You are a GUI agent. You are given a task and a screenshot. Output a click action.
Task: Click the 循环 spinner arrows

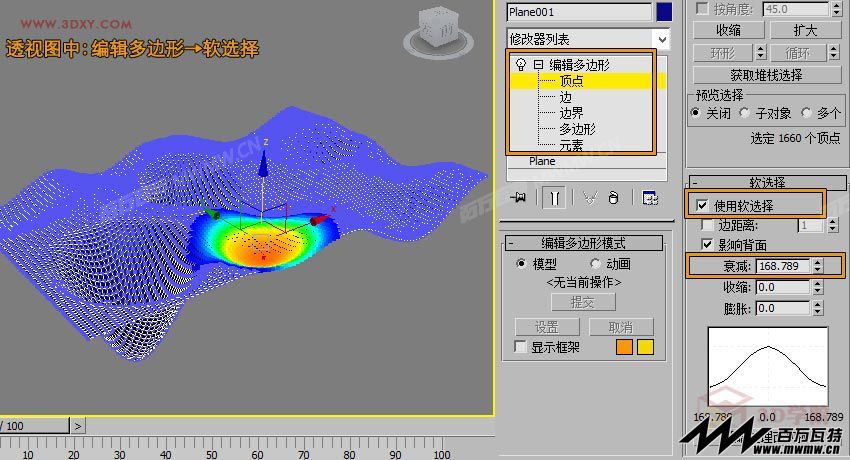[x=834, y=53]
